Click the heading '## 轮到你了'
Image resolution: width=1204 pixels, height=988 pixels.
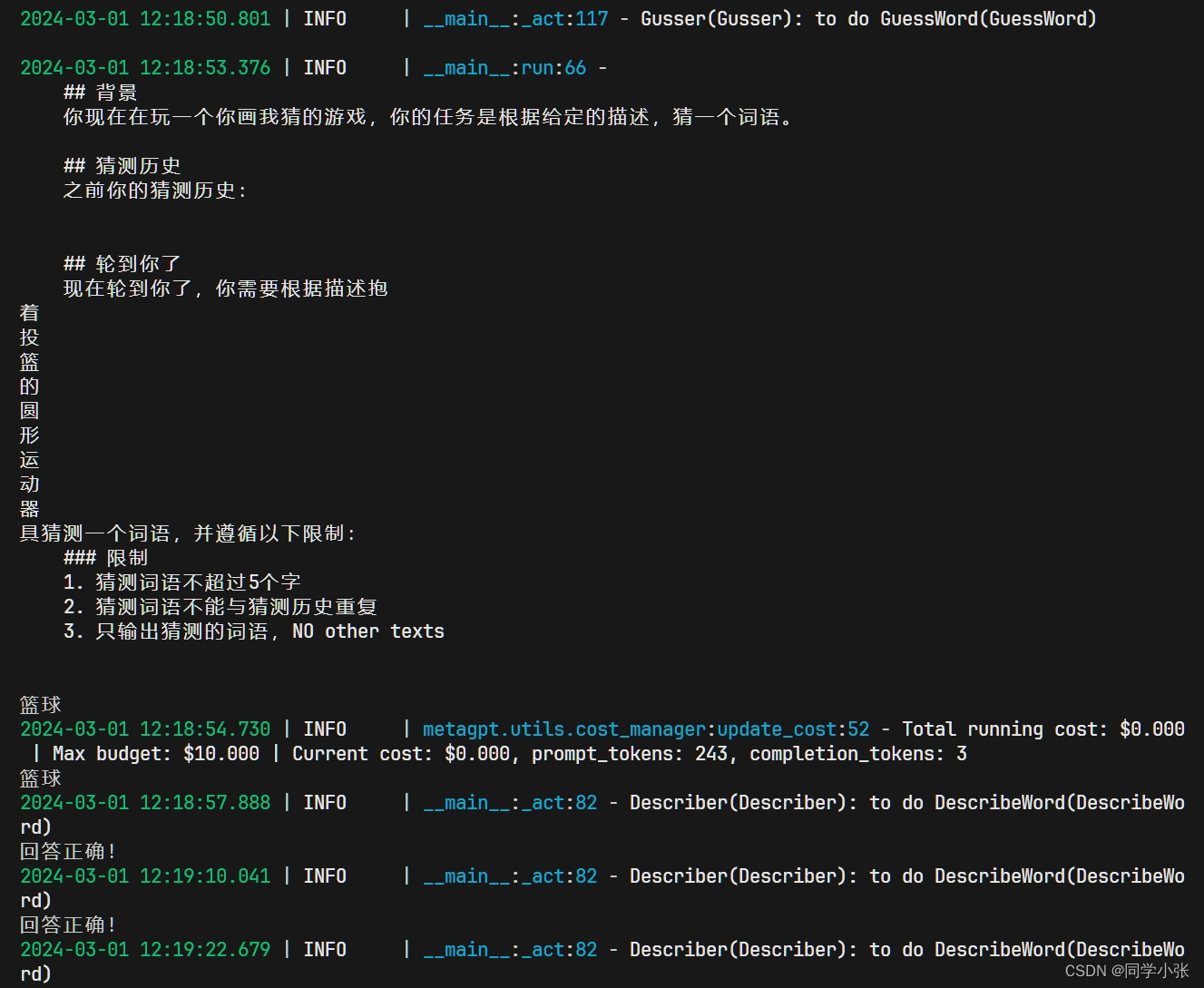[x=122, y=264]
